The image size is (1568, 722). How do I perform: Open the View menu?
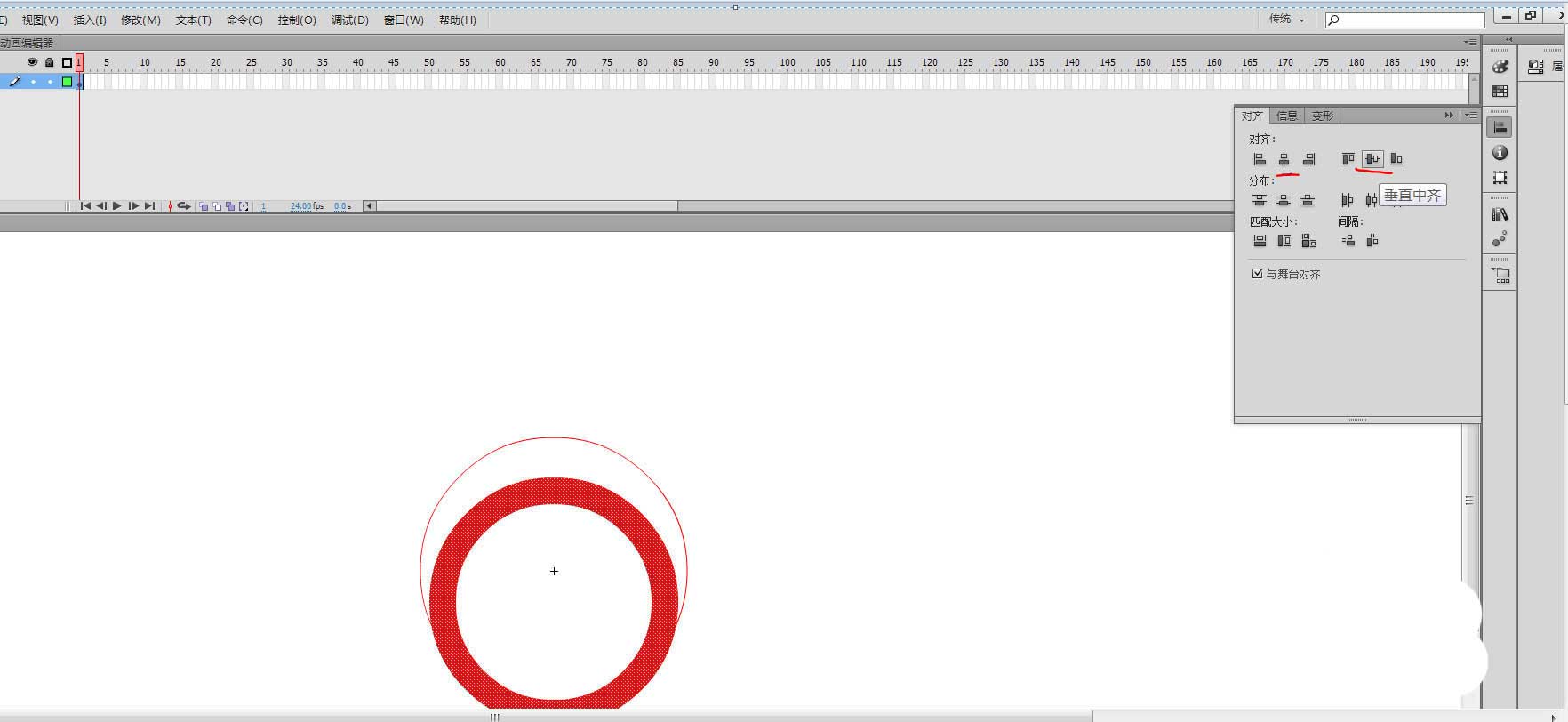tap(40, 20)
